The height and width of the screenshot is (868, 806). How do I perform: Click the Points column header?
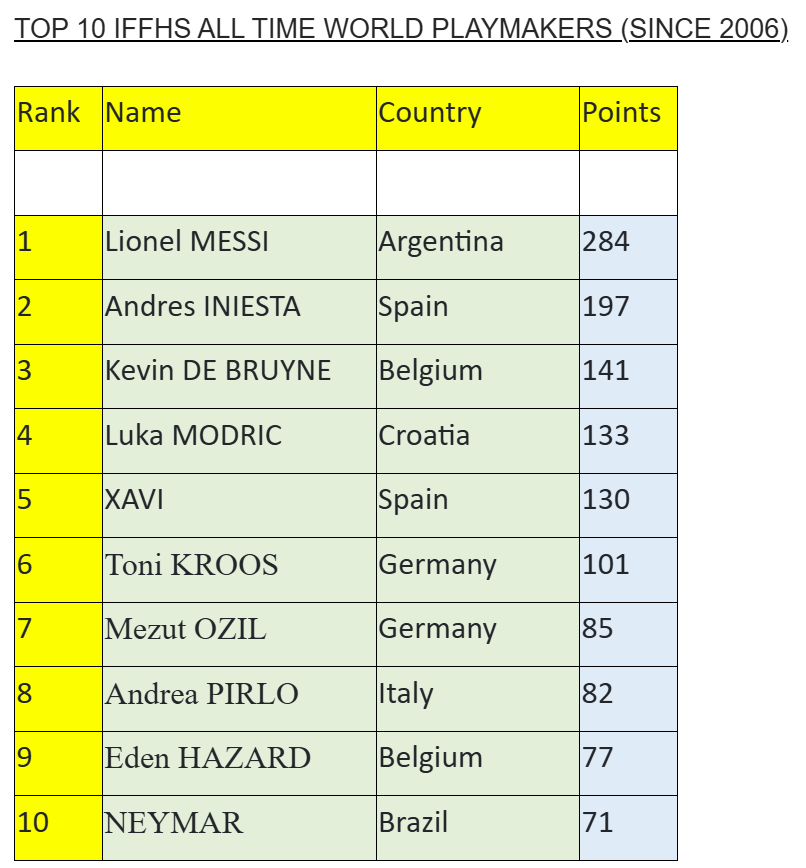point(628,118)
